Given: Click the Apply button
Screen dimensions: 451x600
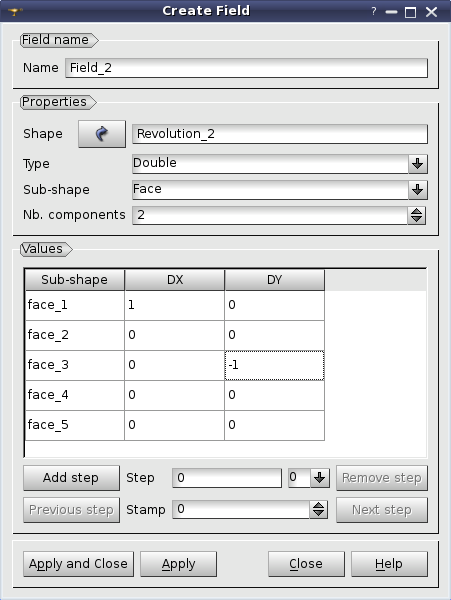Looking at the screenshot, I should (178, 564).
